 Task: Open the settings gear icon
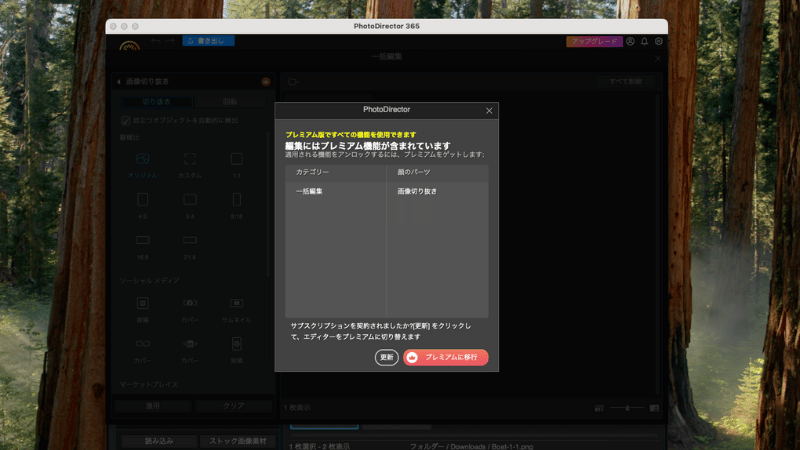[x=659, y=41]
